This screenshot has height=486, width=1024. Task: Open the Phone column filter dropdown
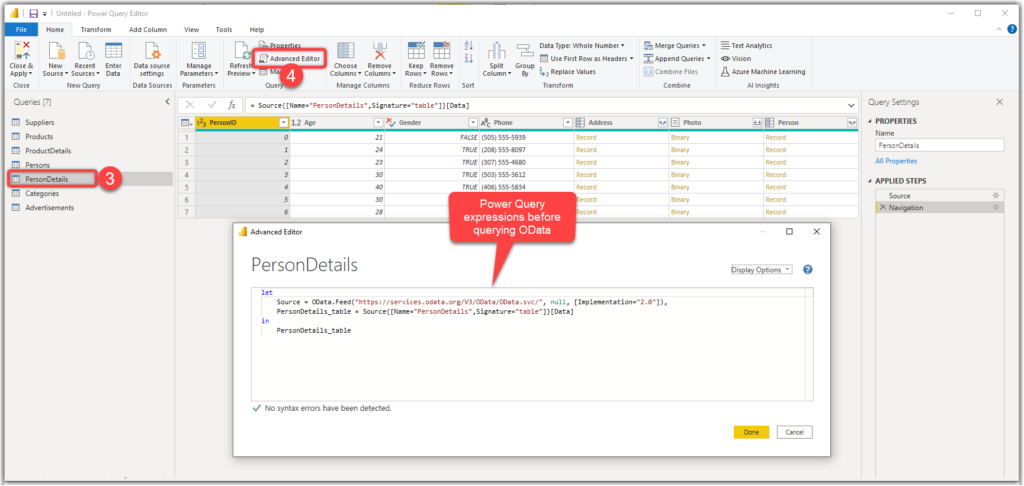(568, 122)
